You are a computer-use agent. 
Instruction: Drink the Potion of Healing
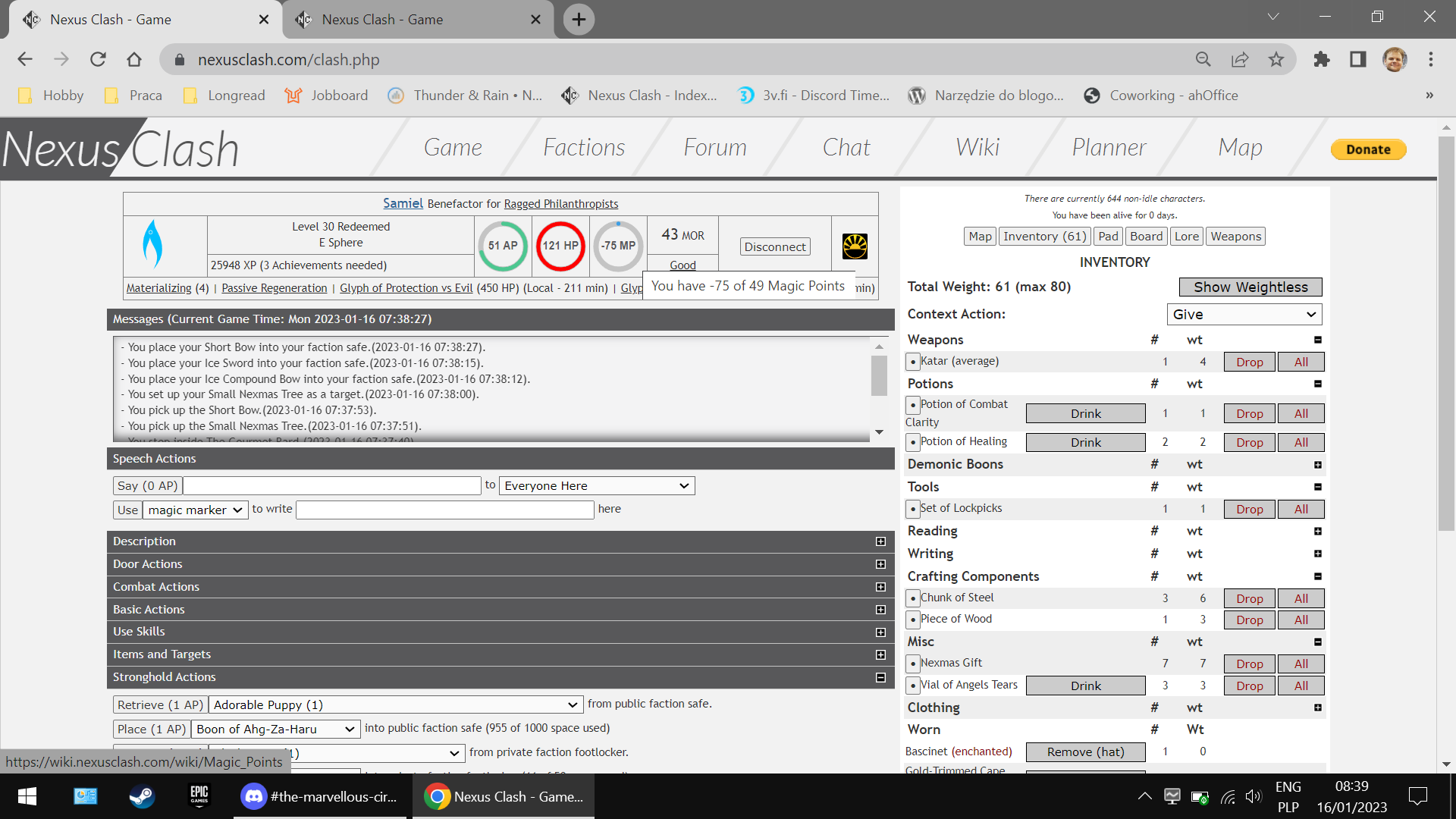click(1086, 442)
